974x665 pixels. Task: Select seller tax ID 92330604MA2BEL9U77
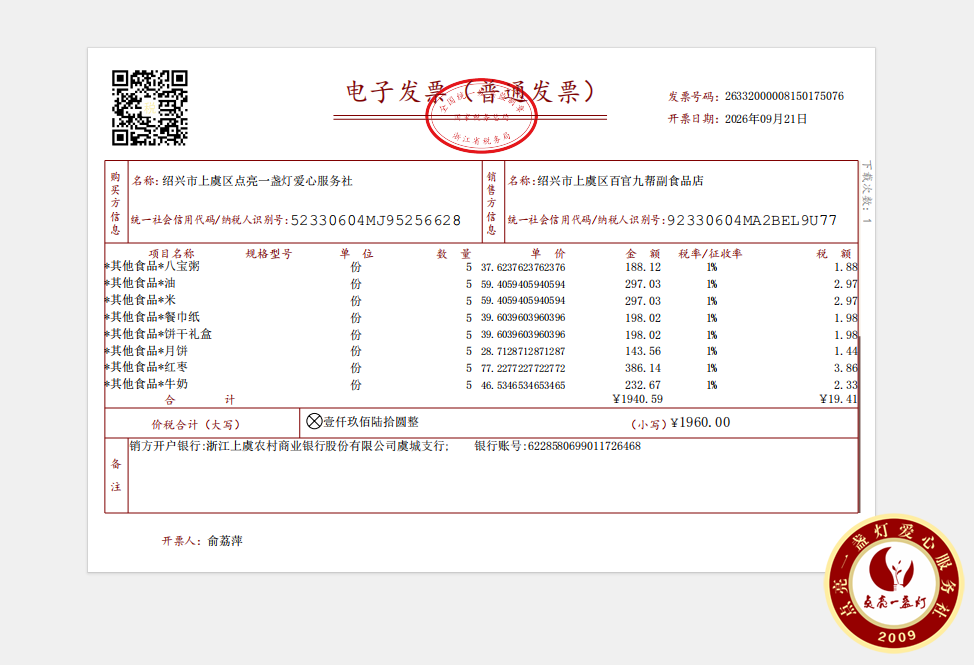coord(752,220)
